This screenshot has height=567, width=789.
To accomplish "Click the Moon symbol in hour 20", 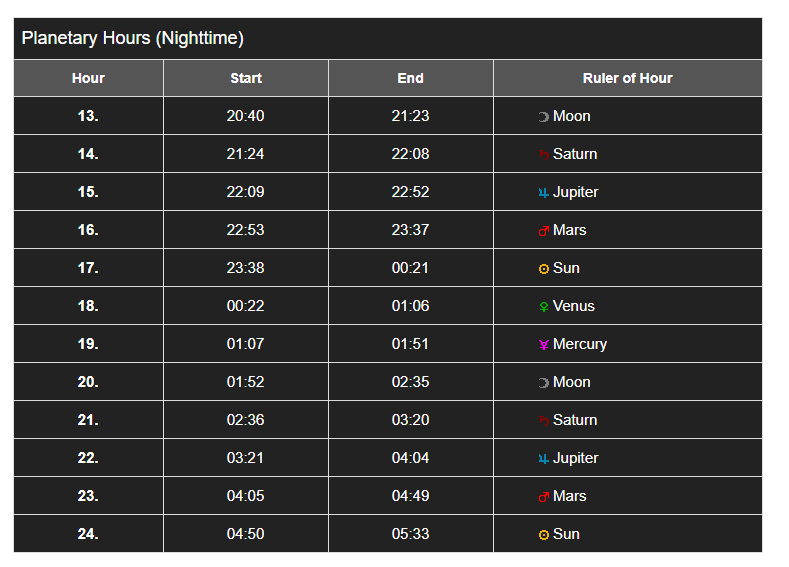I will tap(544, 383).
